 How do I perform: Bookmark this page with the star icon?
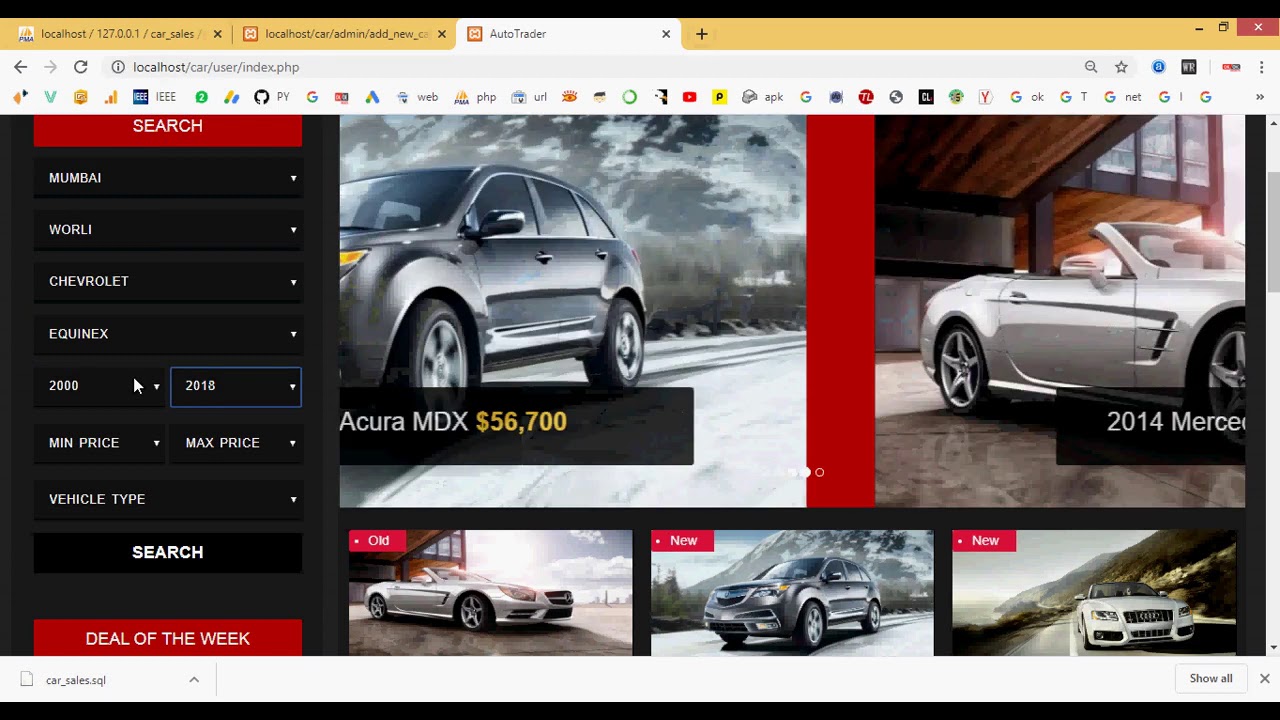(1121, 67)
